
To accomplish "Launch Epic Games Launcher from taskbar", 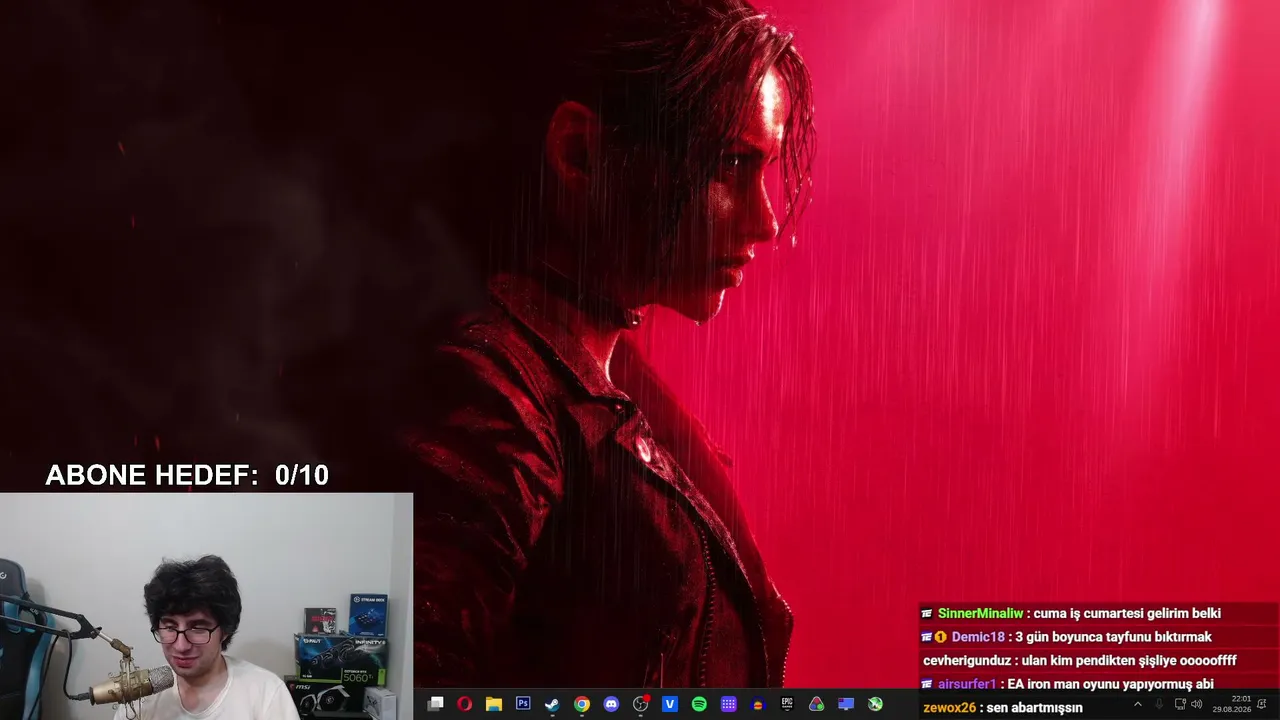I will [x=787, y=704].
